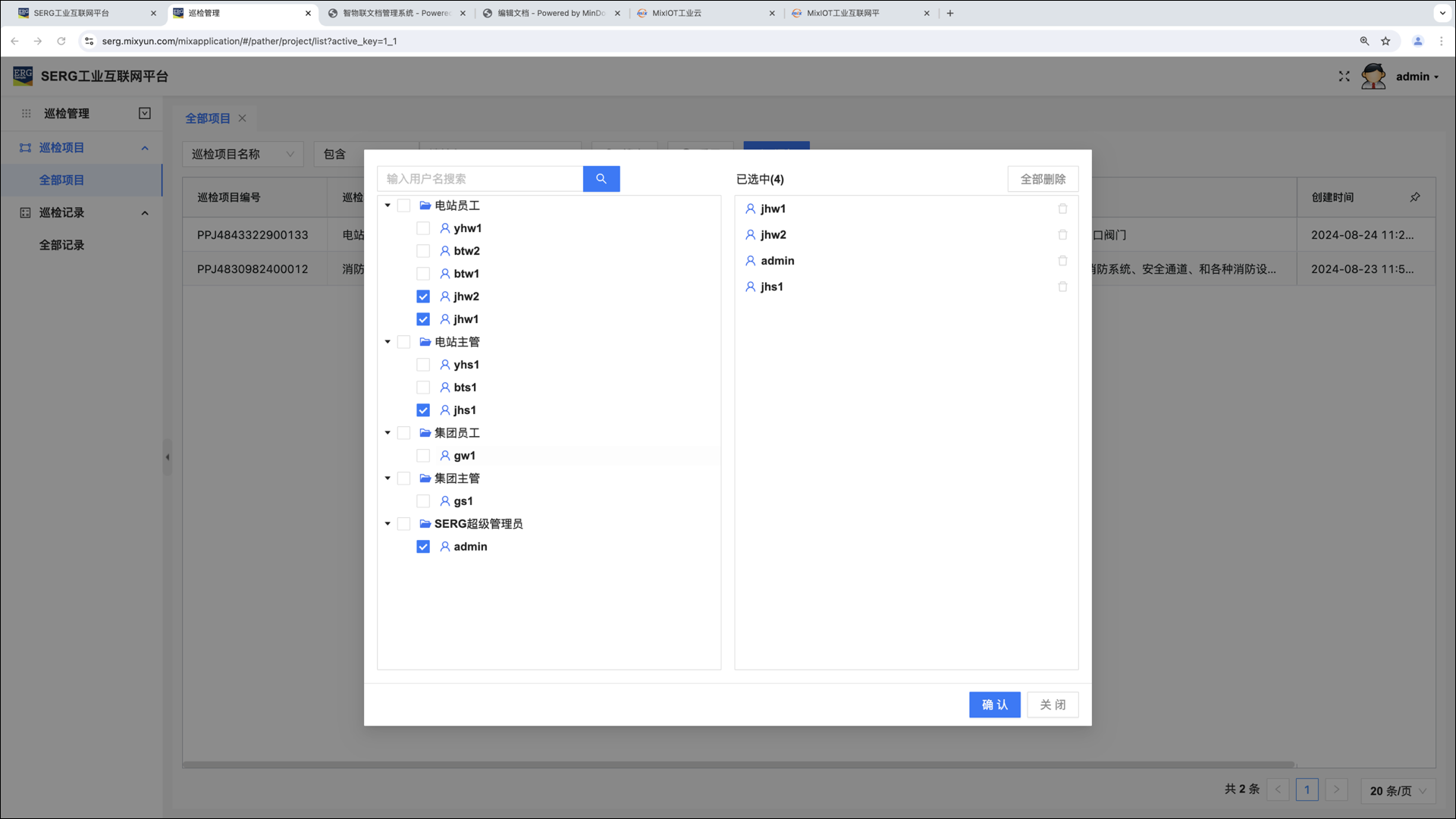This screenshot has width=1456, height=819.
Task: Click the horizontal scrollbar below the table
Action: tap(738, 764)
